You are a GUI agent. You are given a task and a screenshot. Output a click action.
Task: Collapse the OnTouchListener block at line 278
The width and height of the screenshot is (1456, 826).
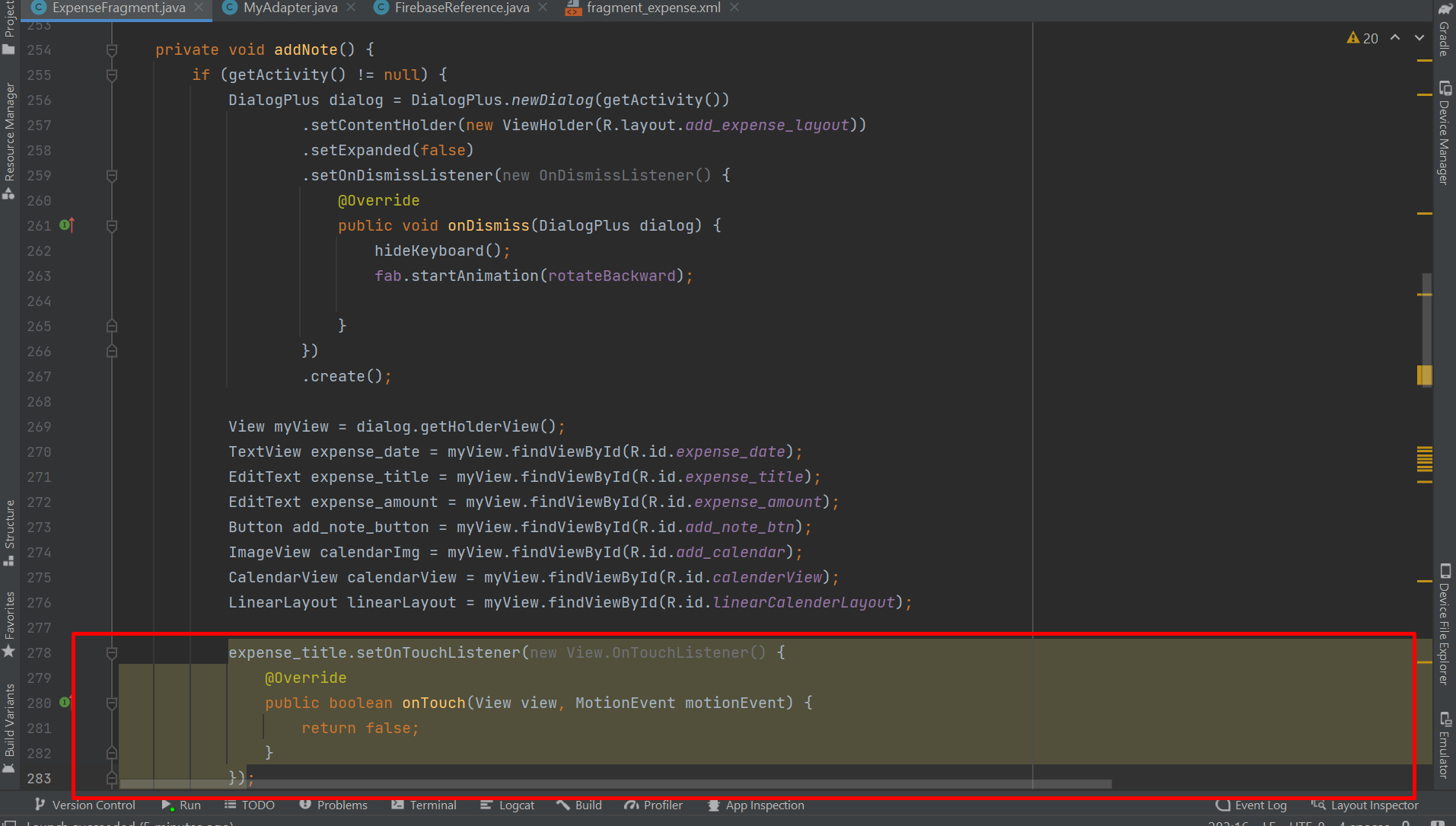112,653
